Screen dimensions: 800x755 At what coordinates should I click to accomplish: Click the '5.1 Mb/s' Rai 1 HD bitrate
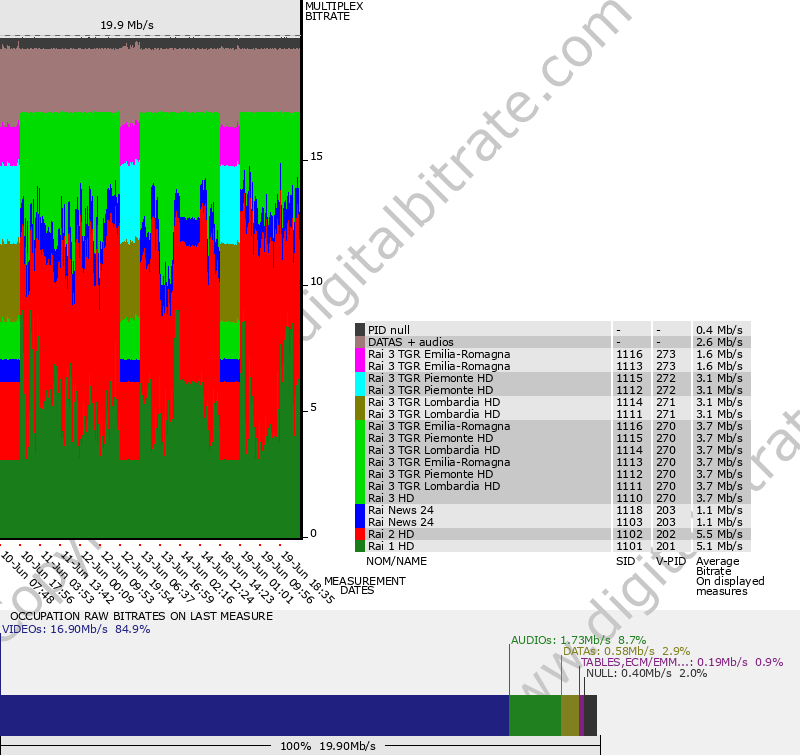coord(719,546)
